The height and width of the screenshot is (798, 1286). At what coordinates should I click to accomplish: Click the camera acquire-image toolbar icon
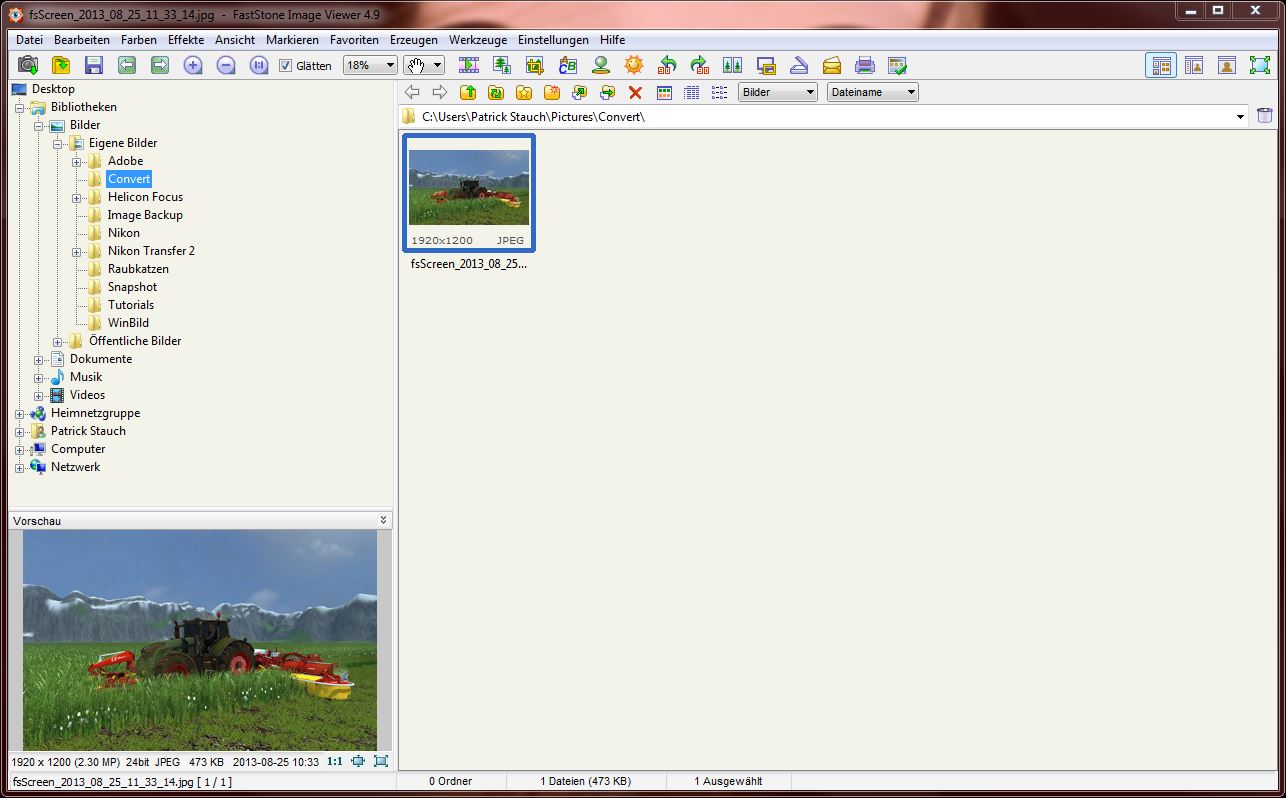coord(28,65)
